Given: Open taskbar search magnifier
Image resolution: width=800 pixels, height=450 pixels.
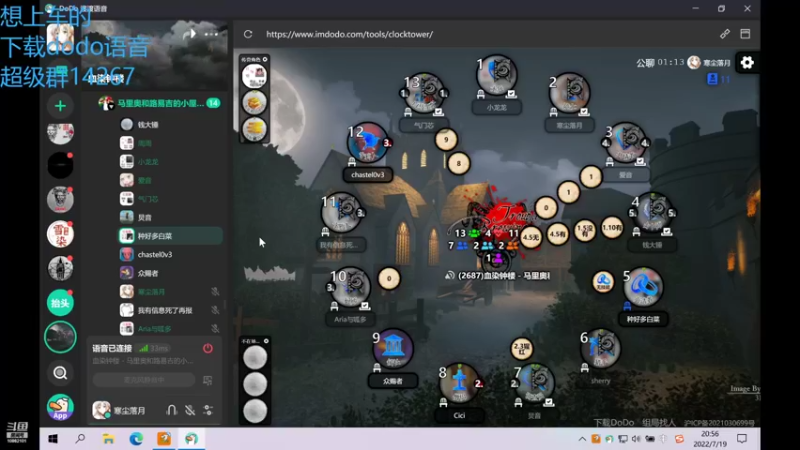Looking at the screenshot, I should [x=80, y=439].
